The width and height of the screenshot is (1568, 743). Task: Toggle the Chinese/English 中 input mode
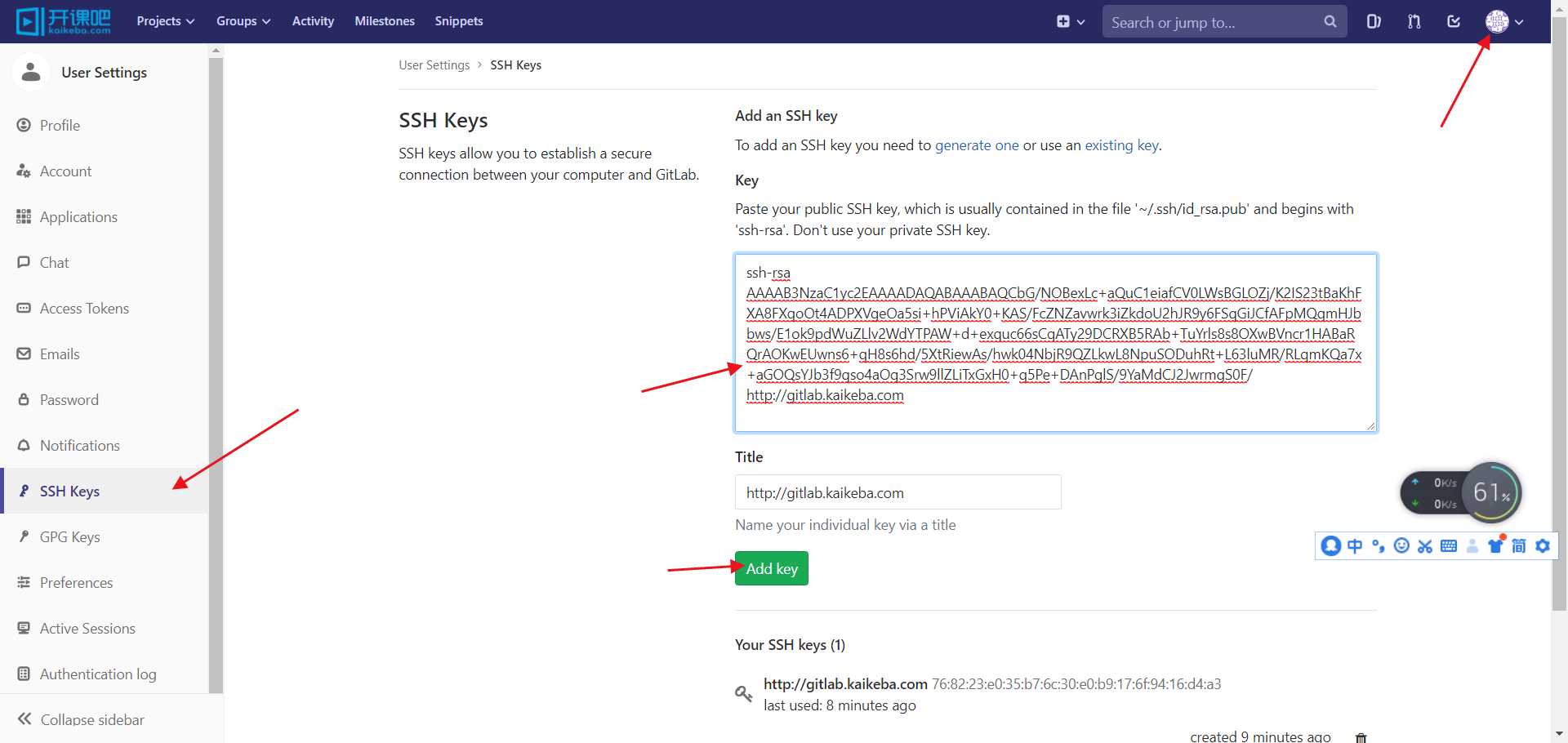1355,546
